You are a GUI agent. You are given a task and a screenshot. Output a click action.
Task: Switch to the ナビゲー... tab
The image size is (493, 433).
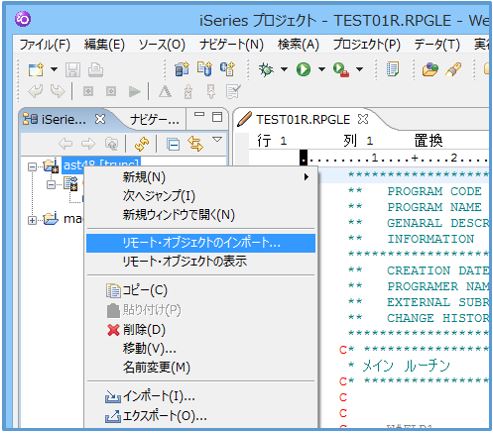pyautogui.click(x=154, y=120)
